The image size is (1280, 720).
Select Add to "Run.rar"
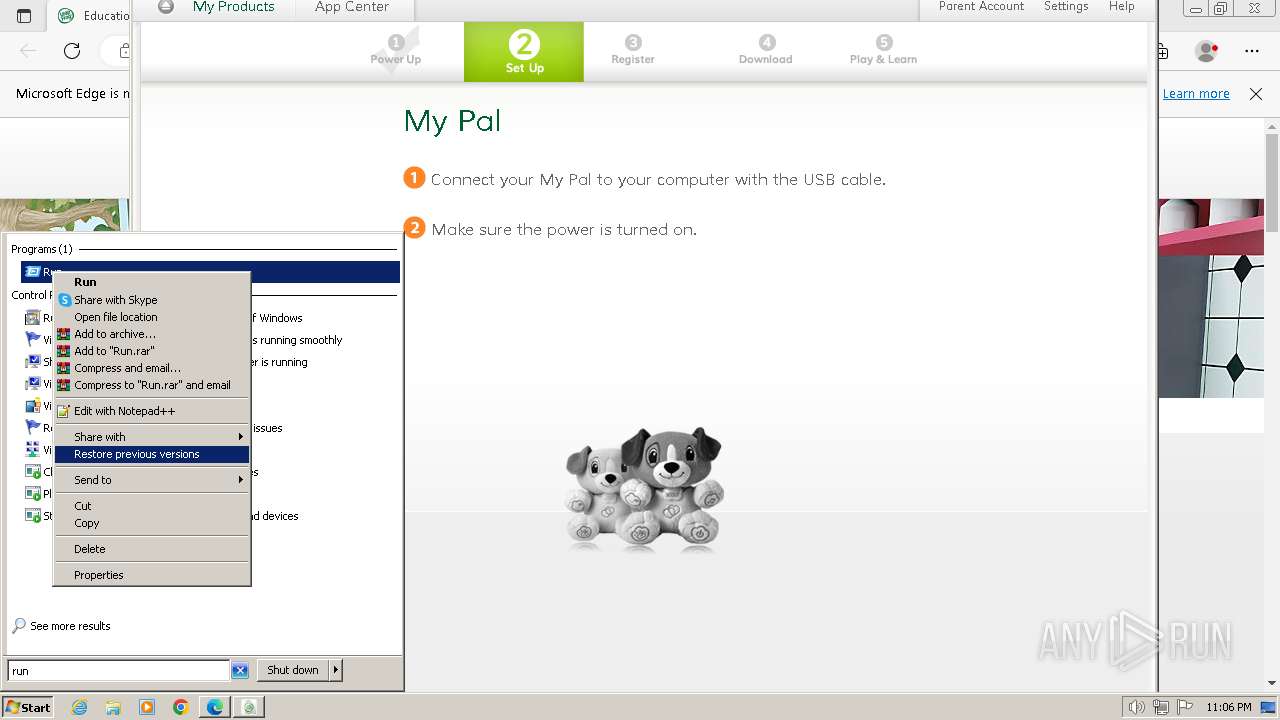[x=114, y=351]
